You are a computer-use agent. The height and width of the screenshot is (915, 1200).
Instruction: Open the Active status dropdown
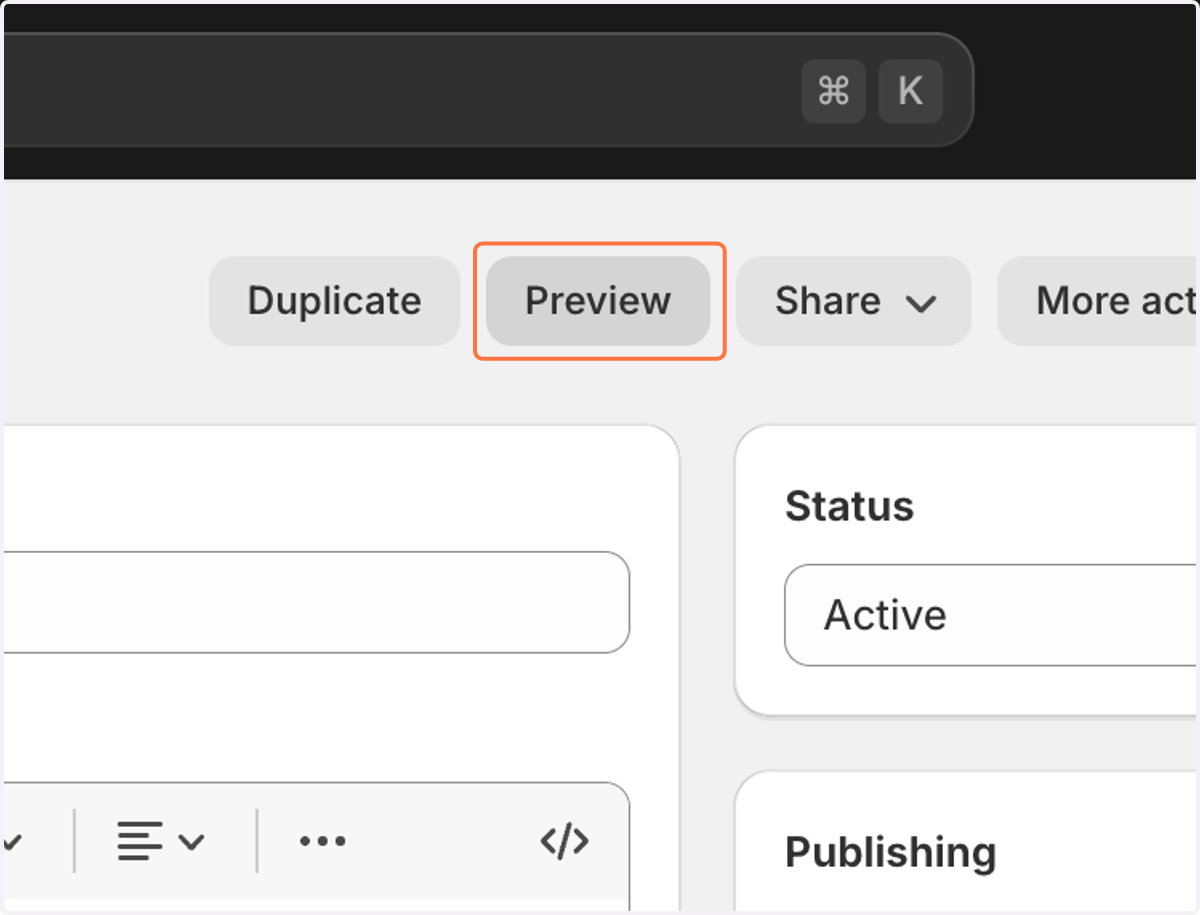[x=991, y=615]
